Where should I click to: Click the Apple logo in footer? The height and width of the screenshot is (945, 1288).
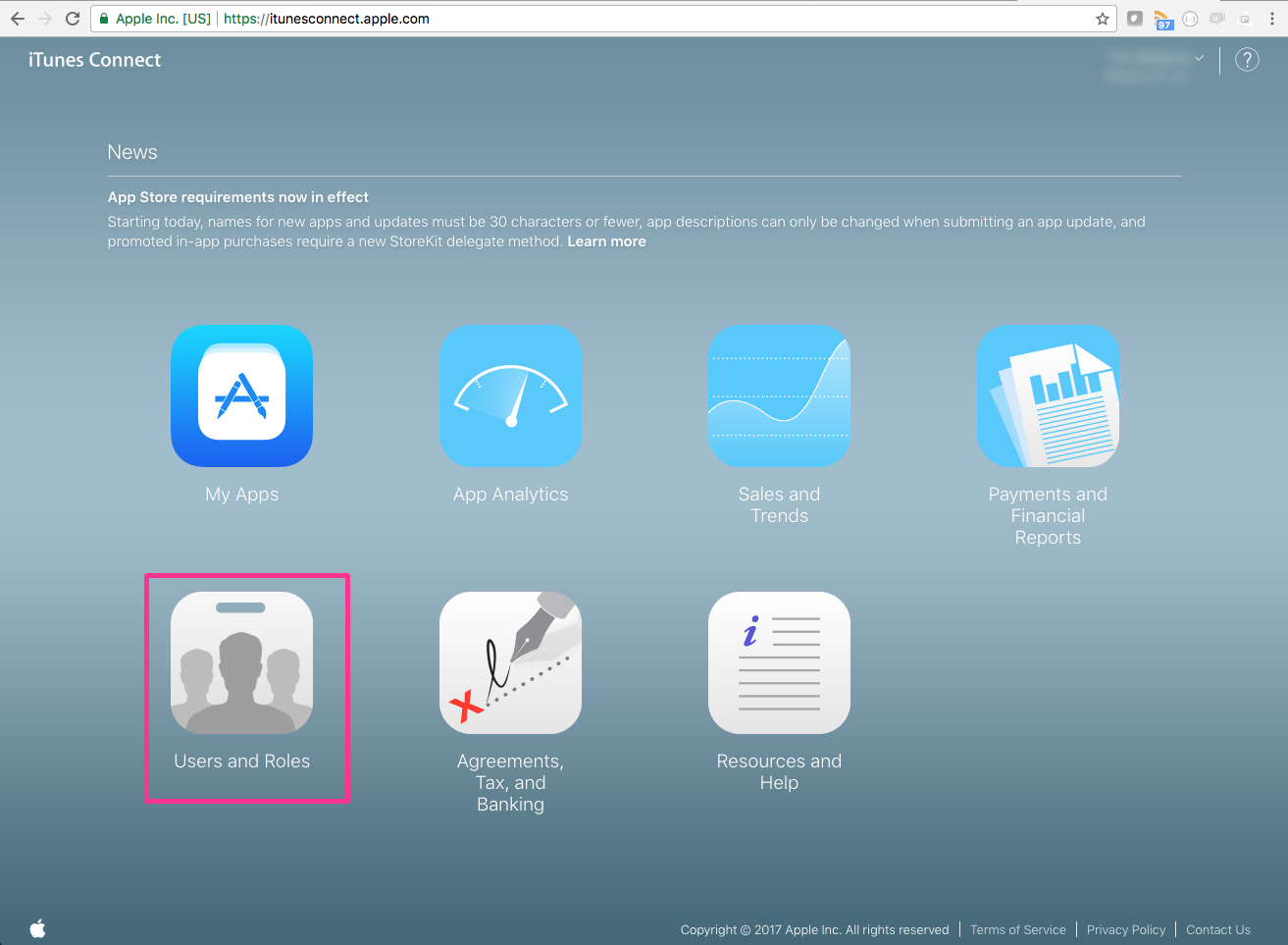(x=38, y=928)
